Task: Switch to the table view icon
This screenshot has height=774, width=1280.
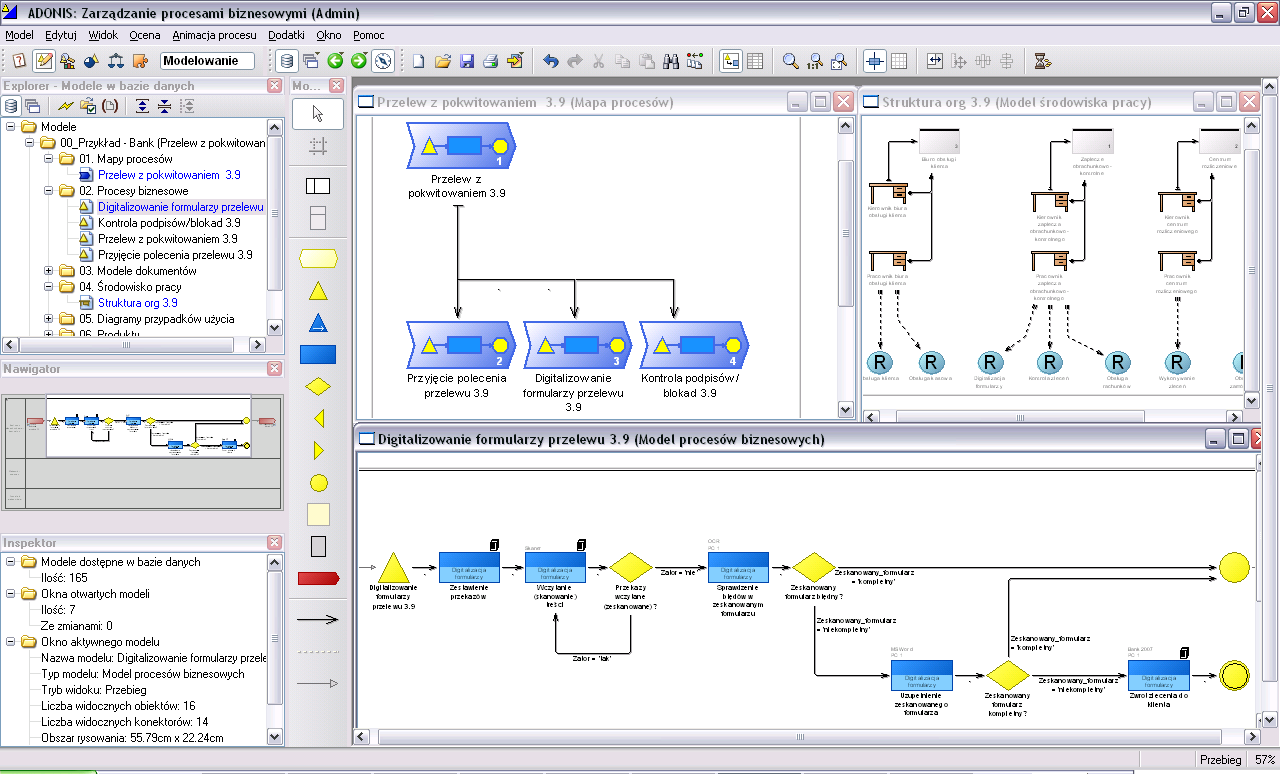Action: coord(755,61)
